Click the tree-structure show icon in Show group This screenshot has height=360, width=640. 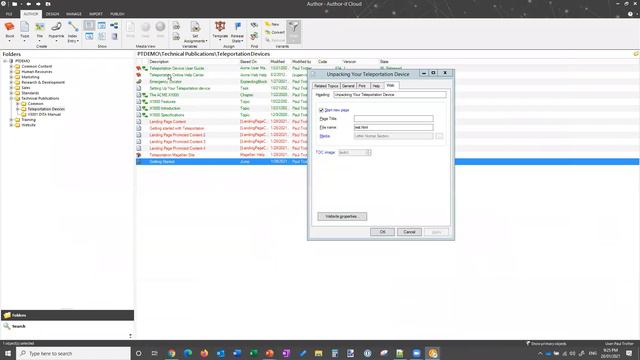click(x=114, y=26)
